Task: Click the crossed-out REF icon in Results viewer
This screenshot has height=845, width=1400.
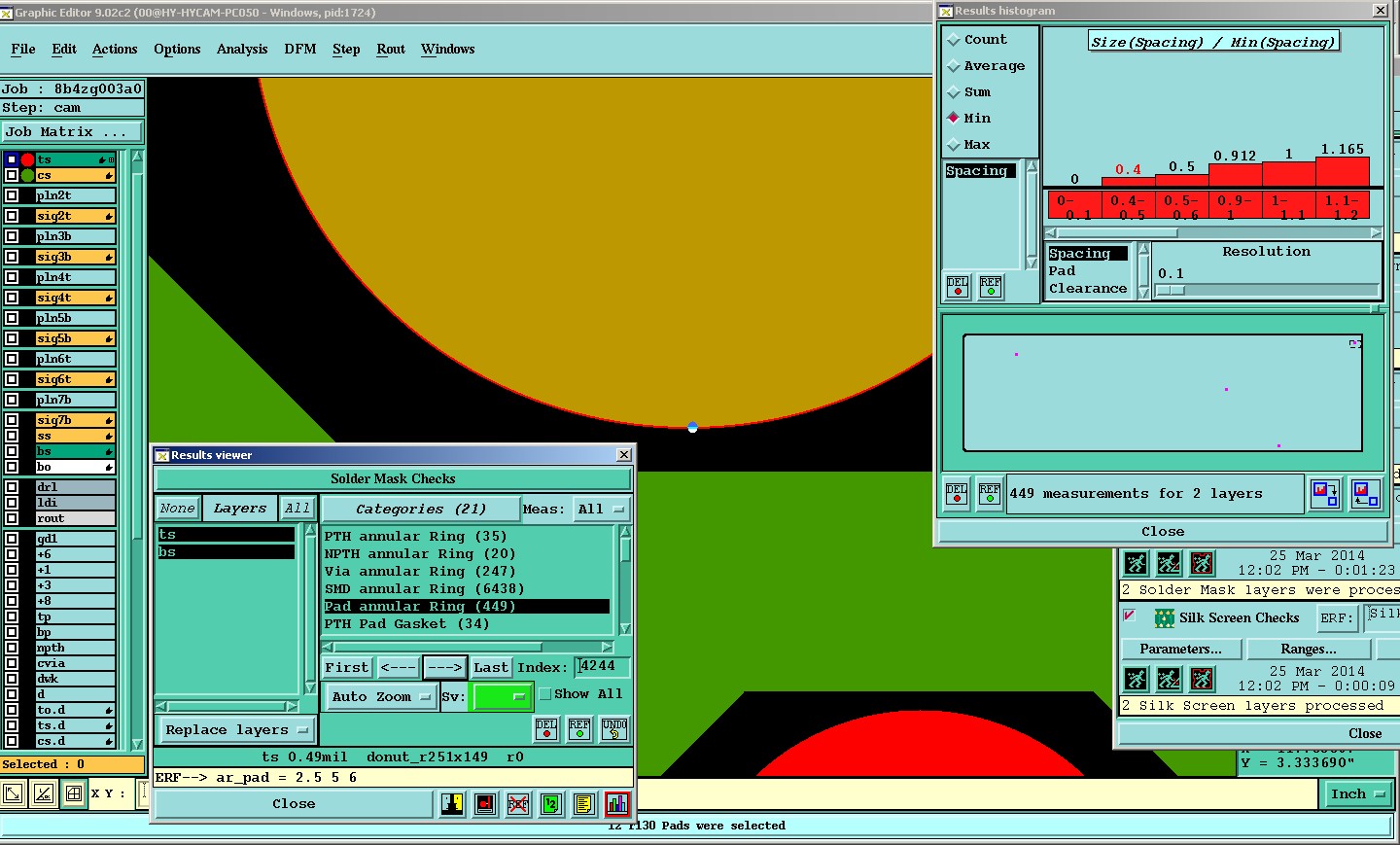Action: pyautogui.click(x=518, y=804)
